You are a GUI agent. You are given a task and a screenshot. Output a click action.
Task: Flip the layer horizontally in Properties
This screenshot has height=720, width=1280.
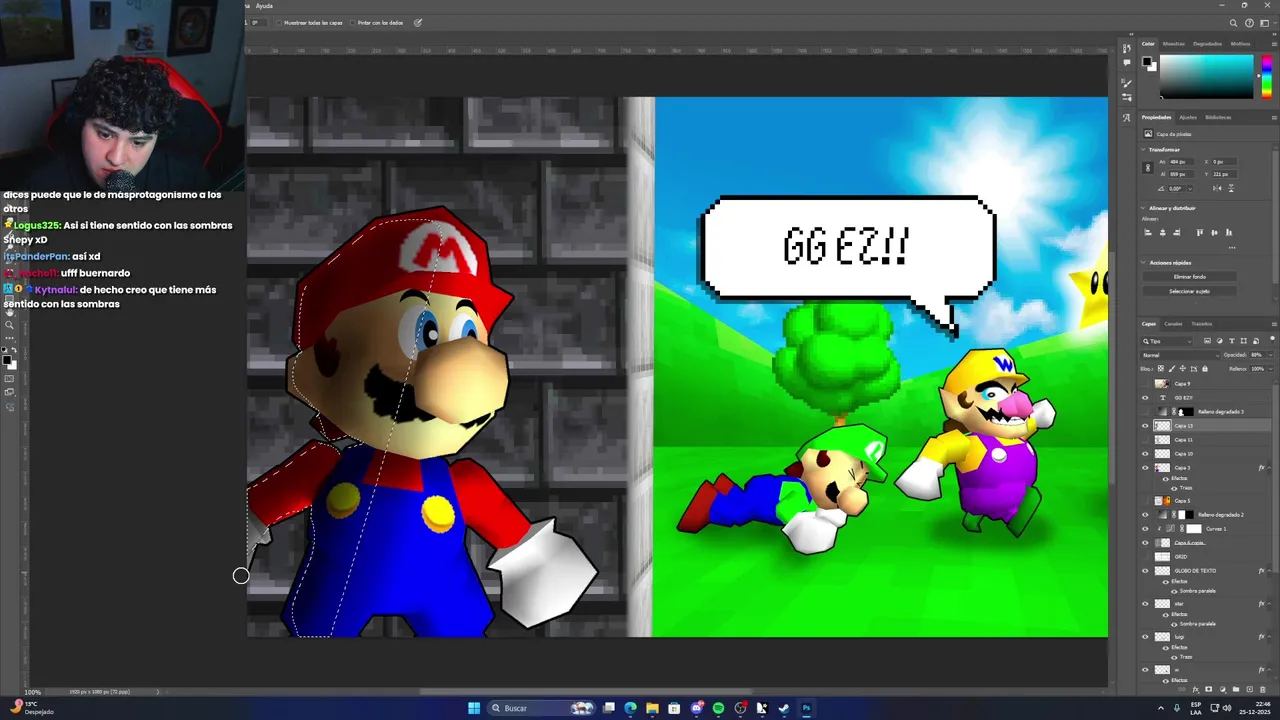1217,188
